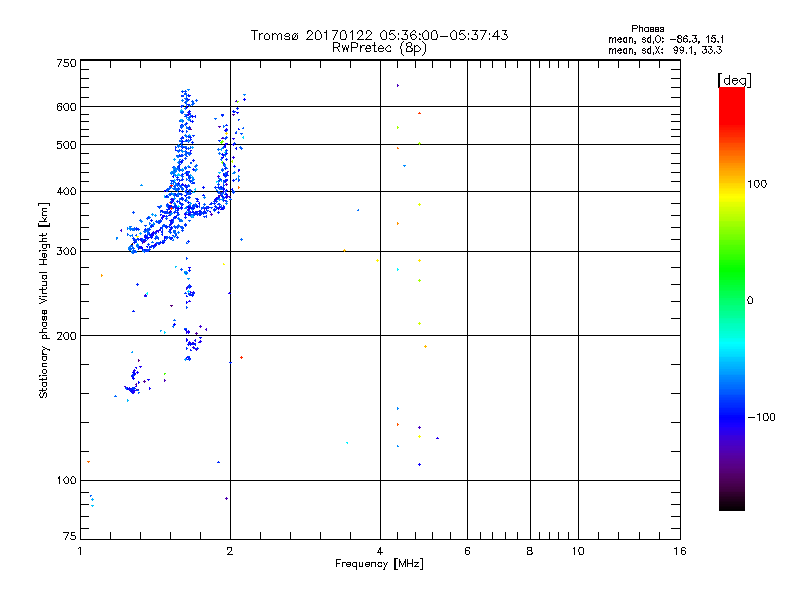Click the y-axis tick label '300'
This screenshot has width=800, height=600.
coord(66,252)
